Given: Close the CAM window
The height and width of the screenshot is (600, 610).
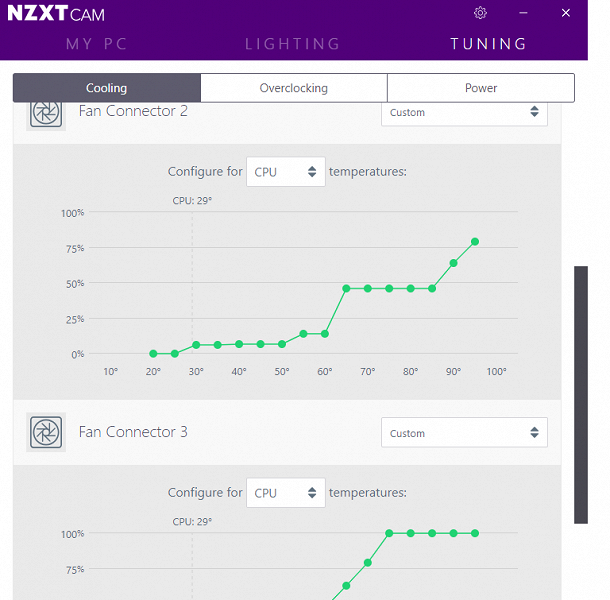Looking at the screenshot, I should (x=568, y=13).
